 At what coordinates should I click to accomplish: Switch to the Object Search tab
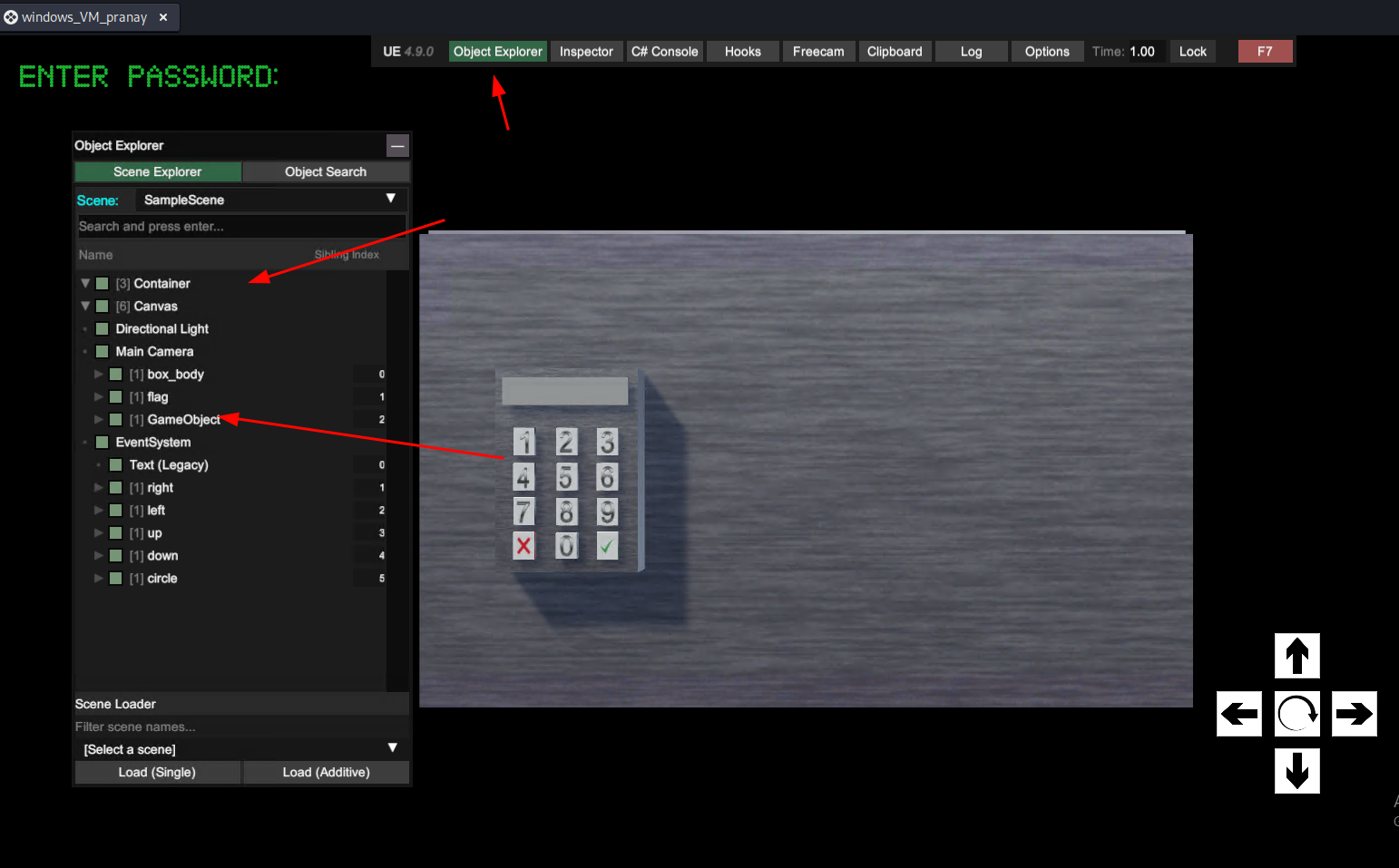coord(326,172)
